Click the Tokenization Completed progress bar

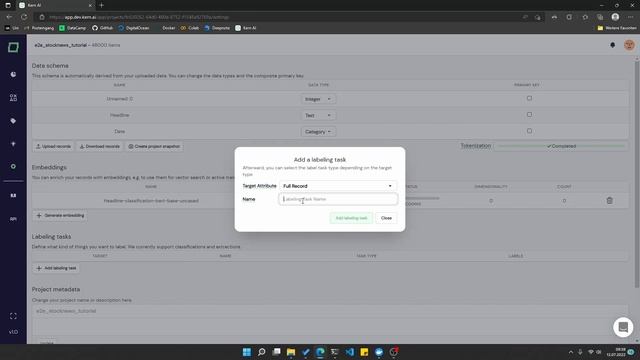(561, 146)
